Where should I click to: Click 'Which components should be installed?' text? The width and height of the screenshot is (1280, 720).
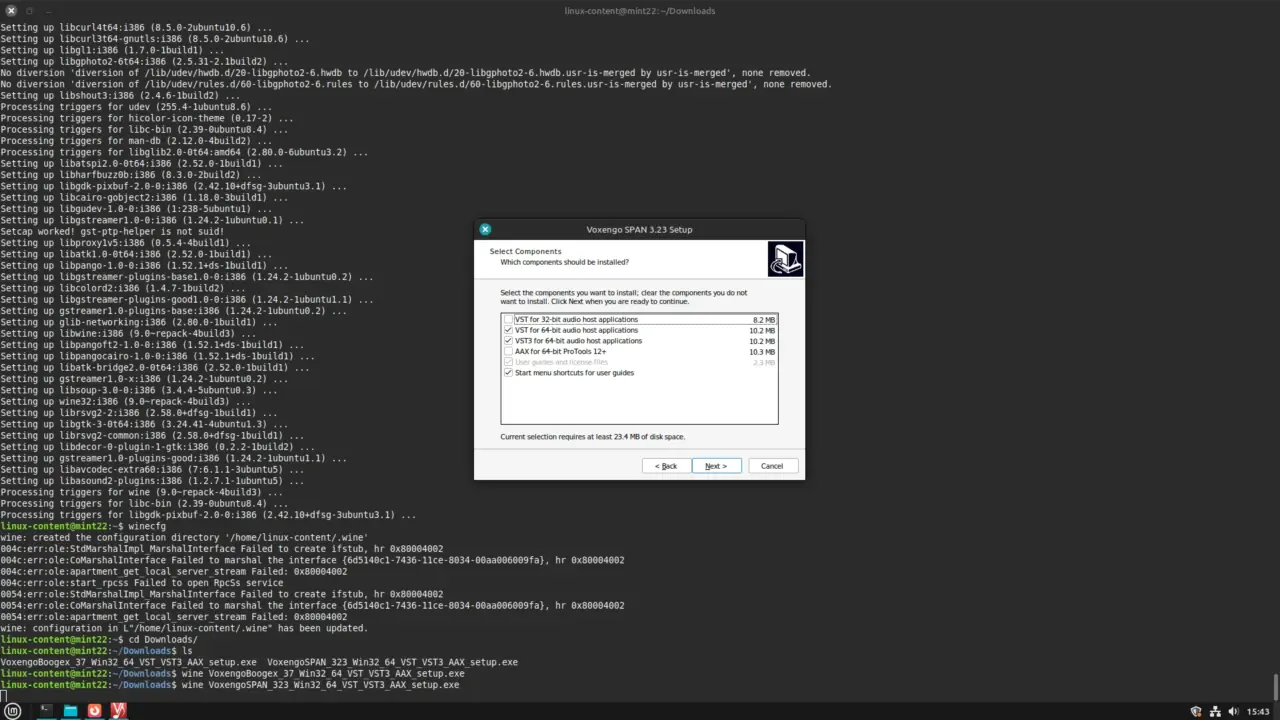point(564,262)
